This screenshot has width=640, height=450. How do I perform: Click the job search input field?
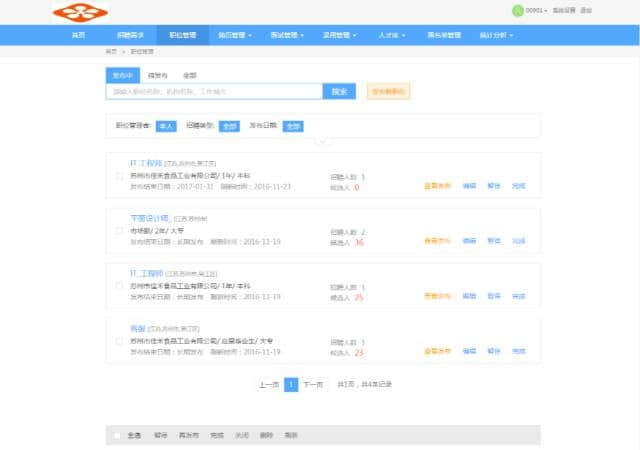pyautogui.click(x=214, y=91)
